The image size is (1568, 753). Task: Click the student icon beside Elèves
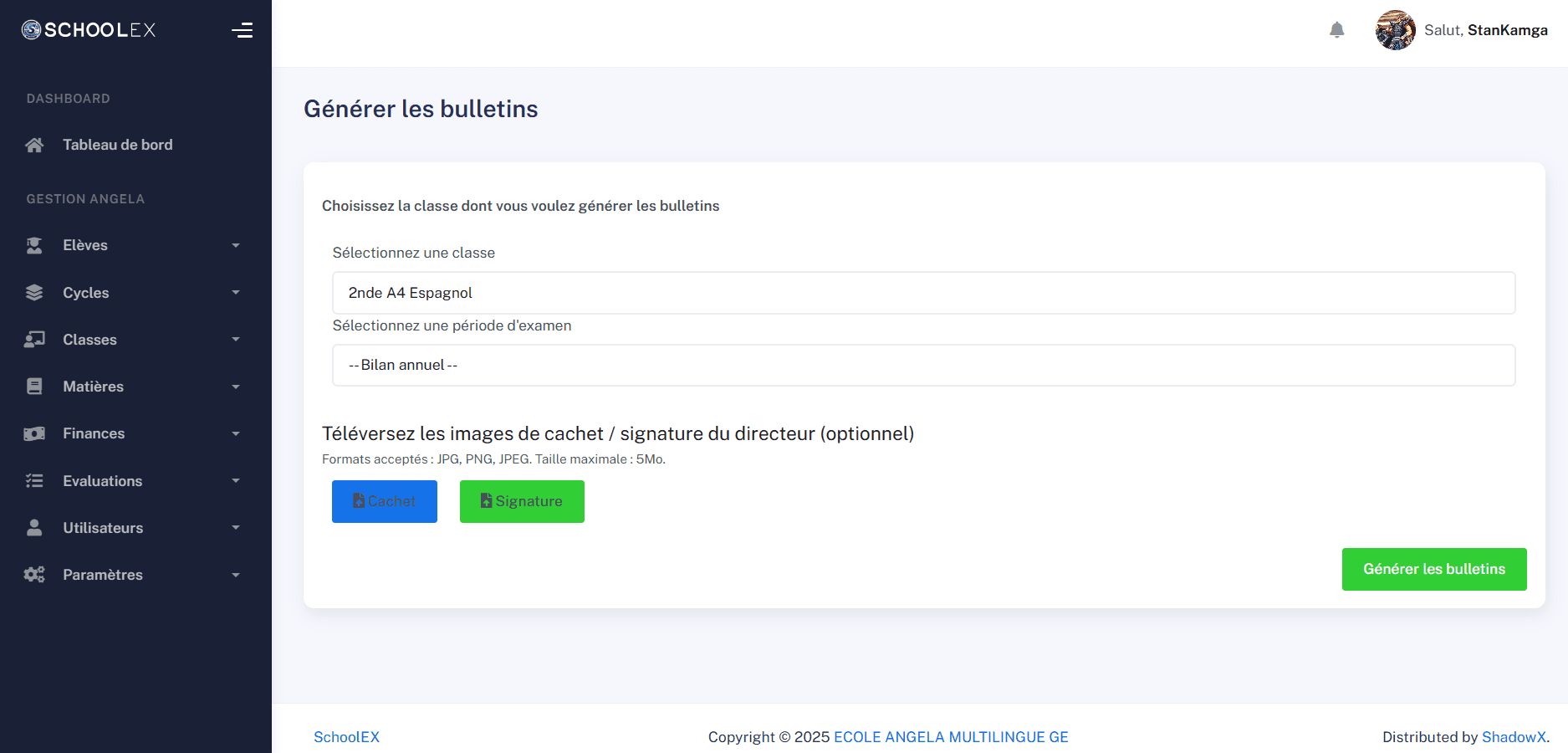[34, 245]
